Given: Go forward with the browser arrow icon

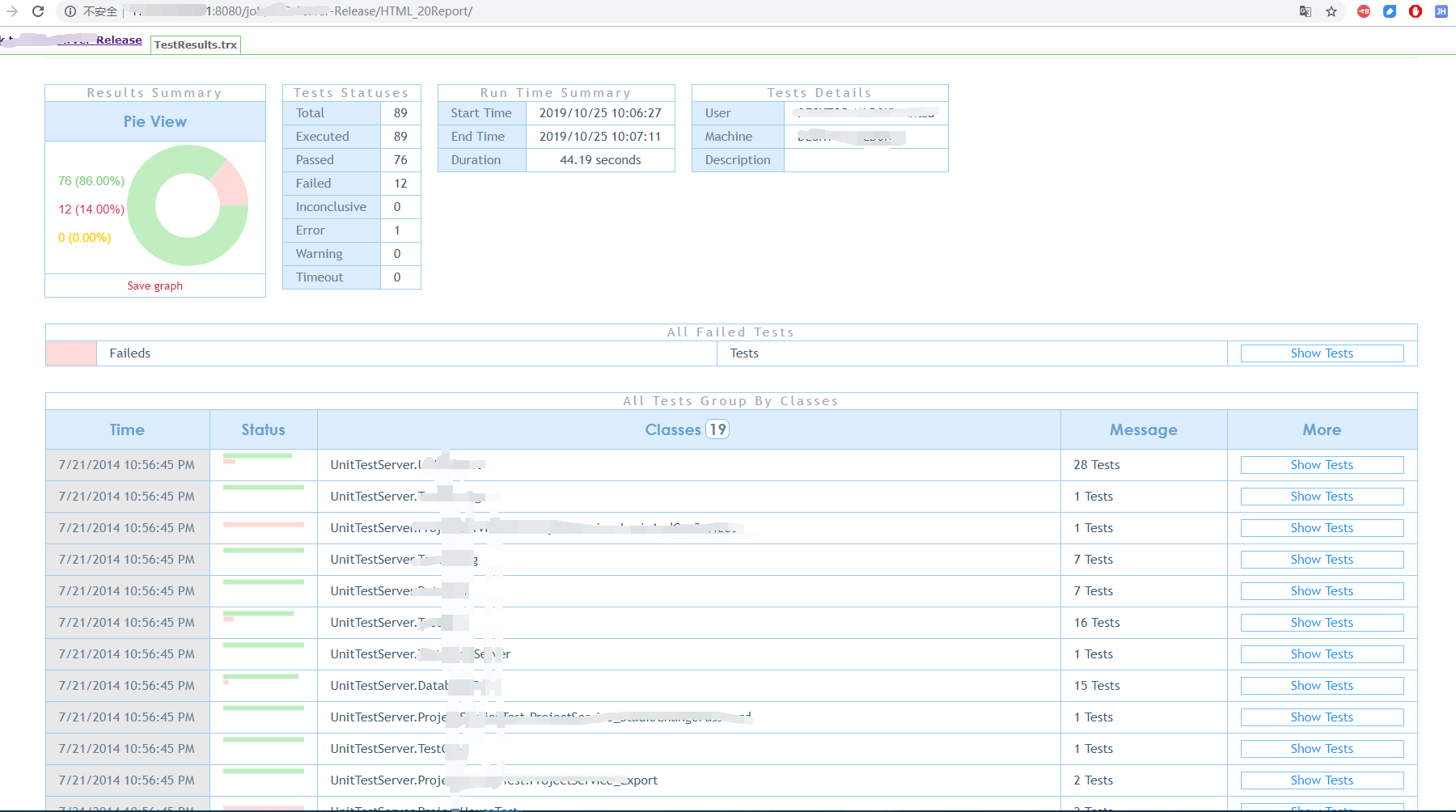Looking at the screenshot, I should tap(12, 11).
